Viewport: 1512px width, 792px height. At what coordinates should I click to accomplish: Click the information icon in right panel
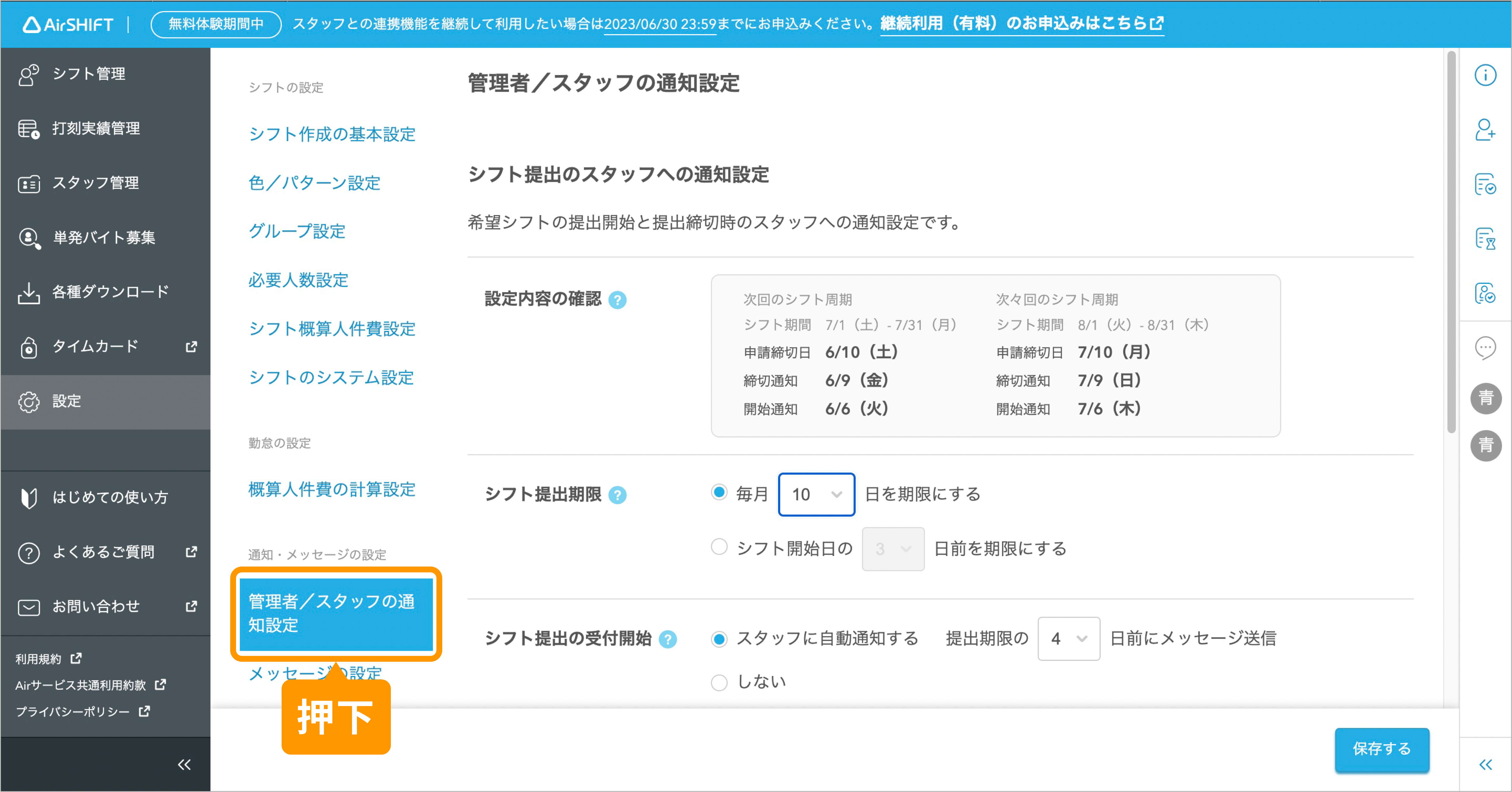coord(1485,75)
